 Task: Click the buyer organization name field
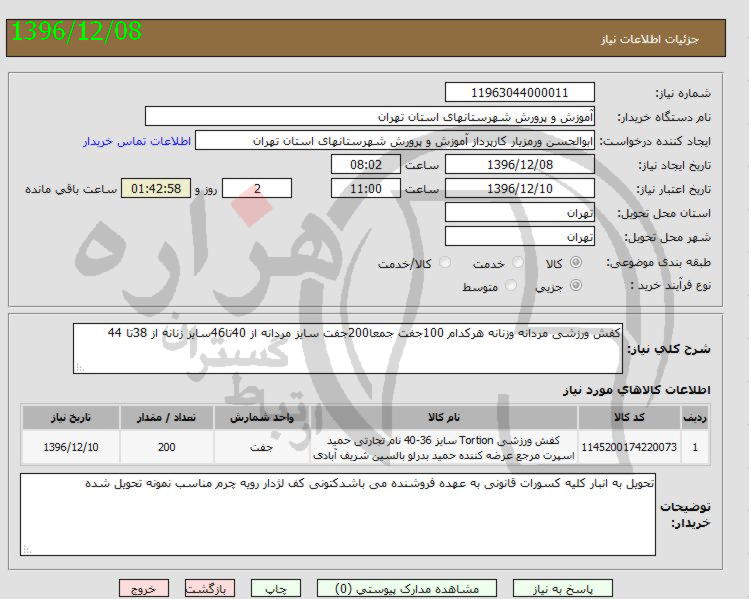tap(370, 117)
